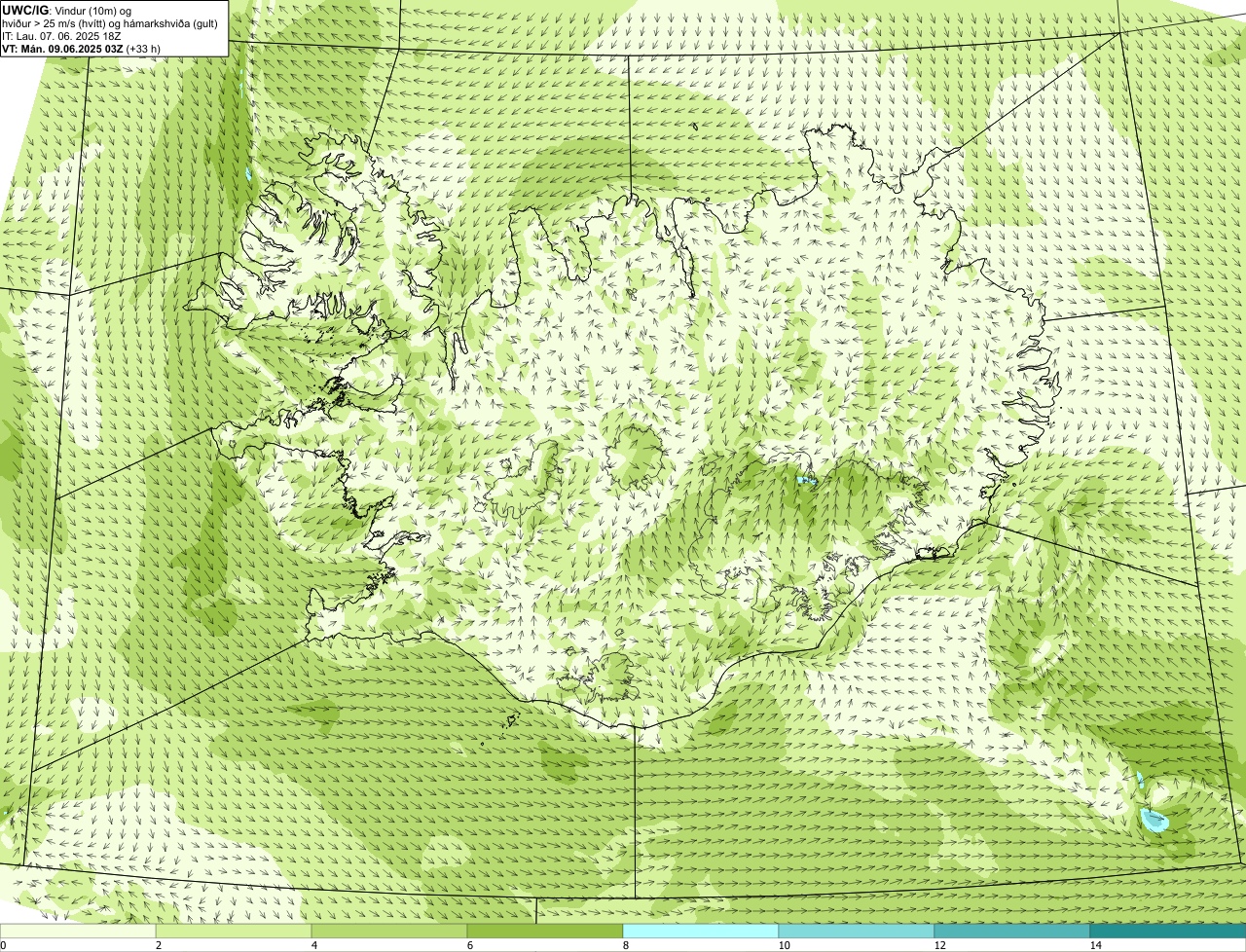
Task: Click the scale label '2'
Action: [158, 945]
